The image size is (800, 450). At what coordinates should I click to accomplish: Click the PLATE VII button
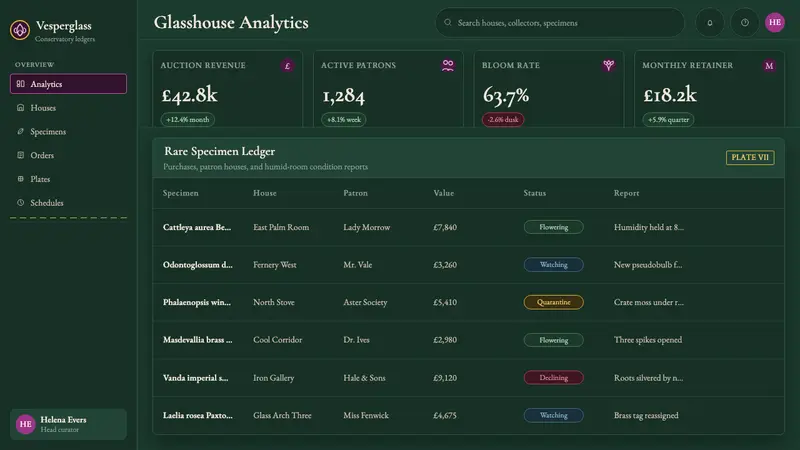tap(750, 157)
